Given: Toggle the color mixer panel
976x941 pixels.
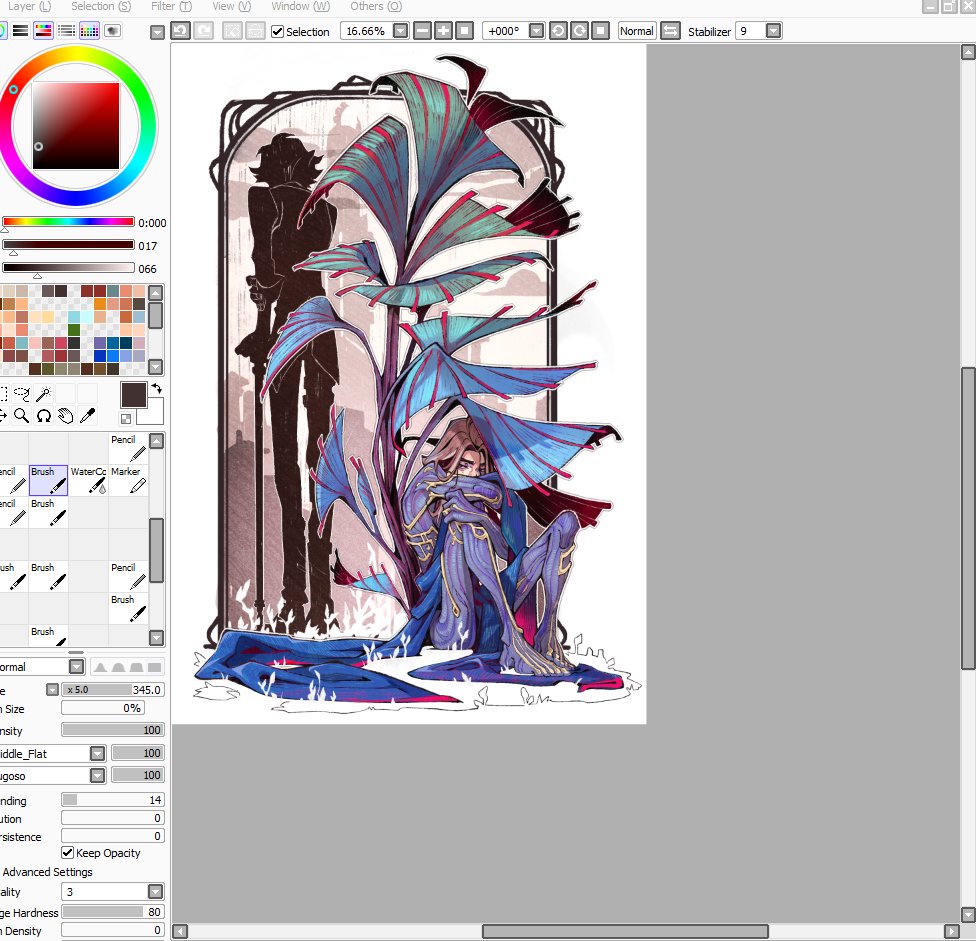Looking at the screenshot, I should click(x=67, y=30).
